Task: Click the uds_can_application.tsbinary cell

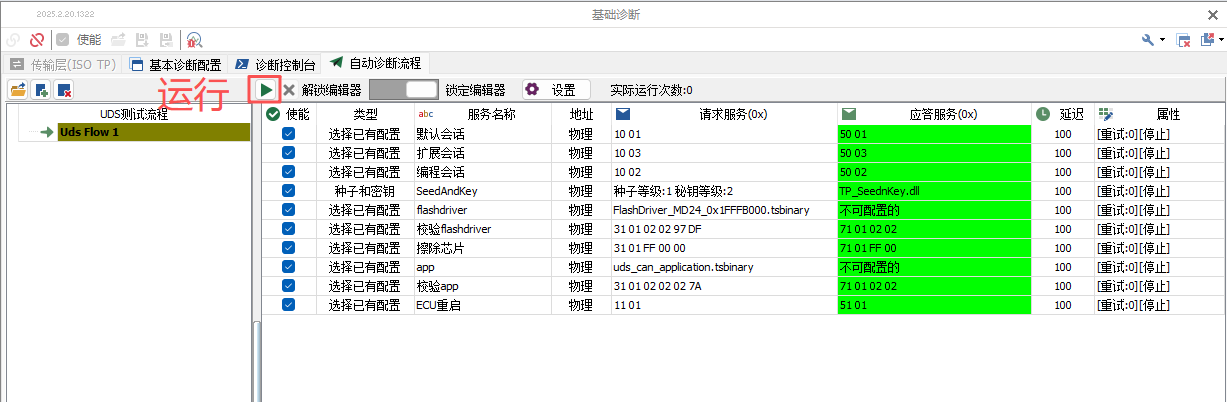Action: click(x=724, y=267)
